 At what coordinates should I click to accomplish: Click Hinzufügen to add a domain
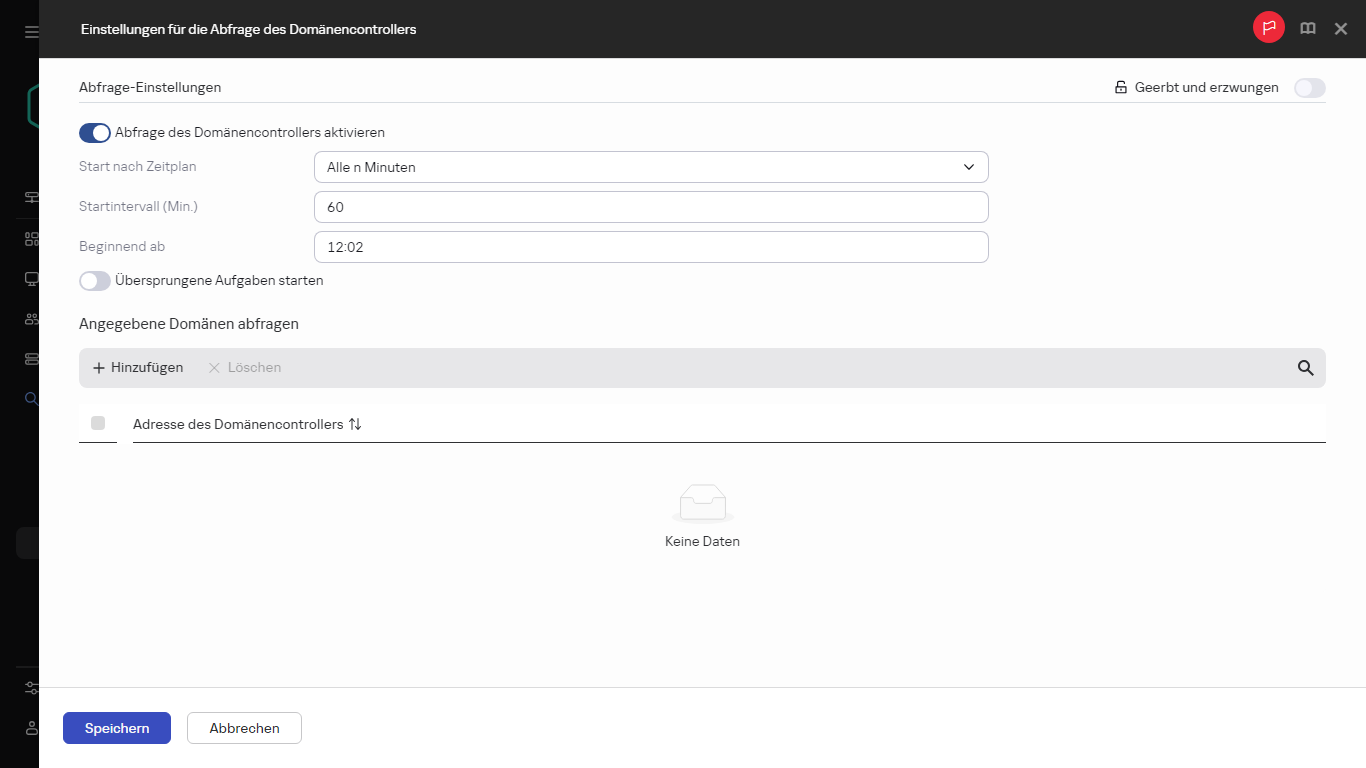pos(138,368)
